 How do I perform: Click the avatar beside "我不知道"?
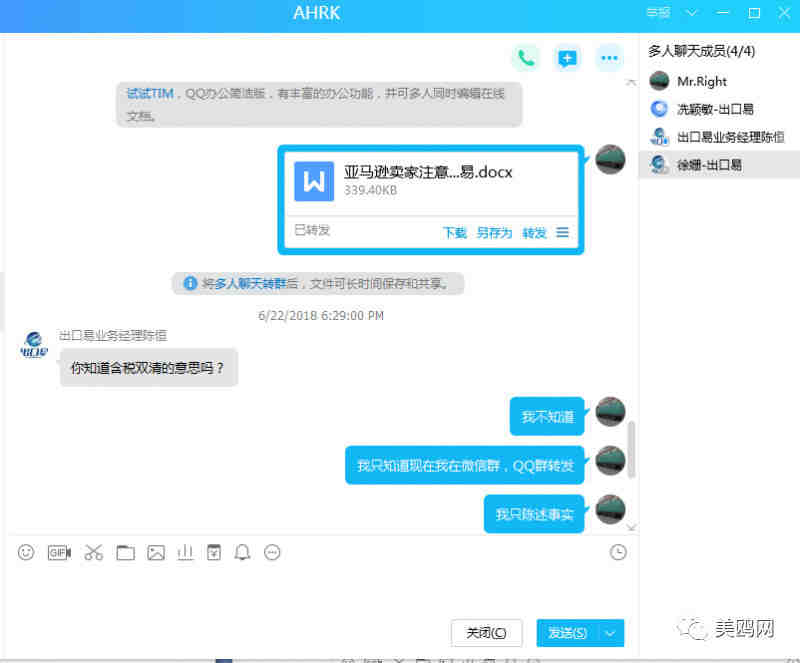(x=610, y=411)
